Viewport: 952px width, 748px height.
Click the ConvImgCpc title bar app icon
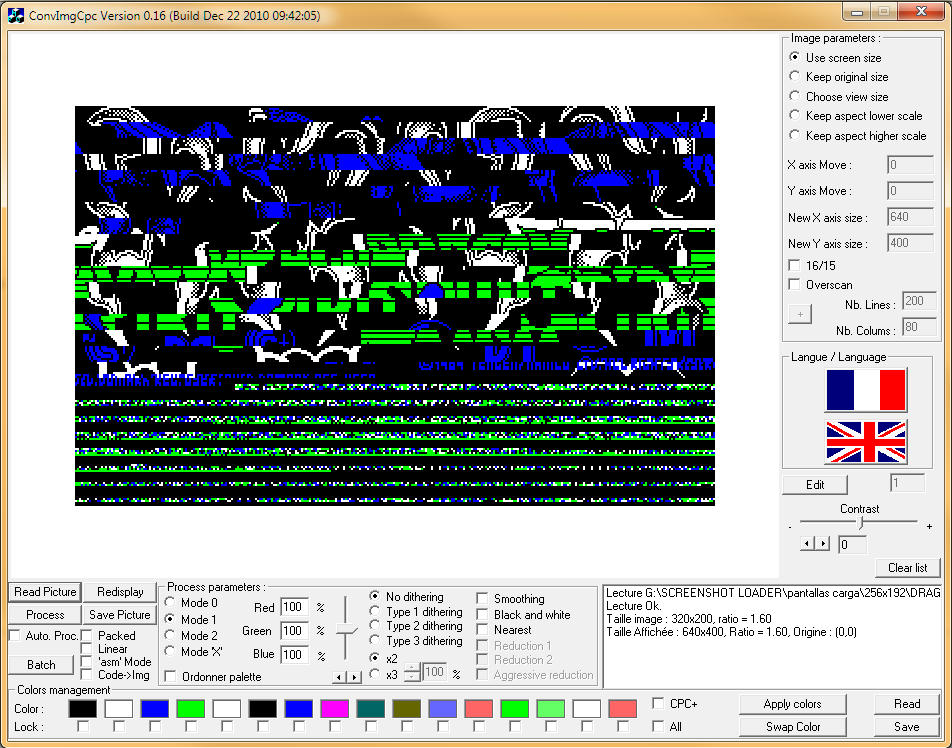tap(15, 15)
